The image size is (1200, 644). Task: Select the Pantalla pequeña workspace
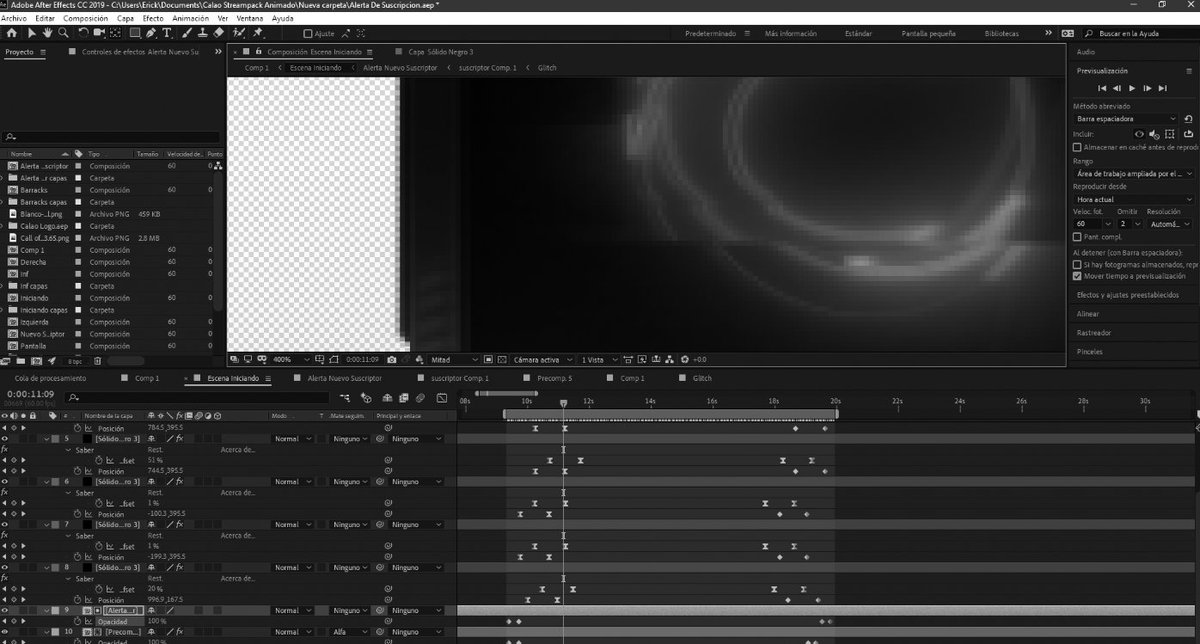(929, 33)
